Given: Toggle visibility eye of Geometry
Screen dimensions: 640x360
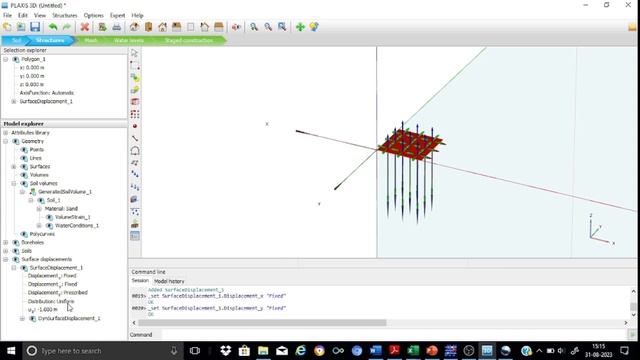Looking at the screenshot, I should 16,141.
